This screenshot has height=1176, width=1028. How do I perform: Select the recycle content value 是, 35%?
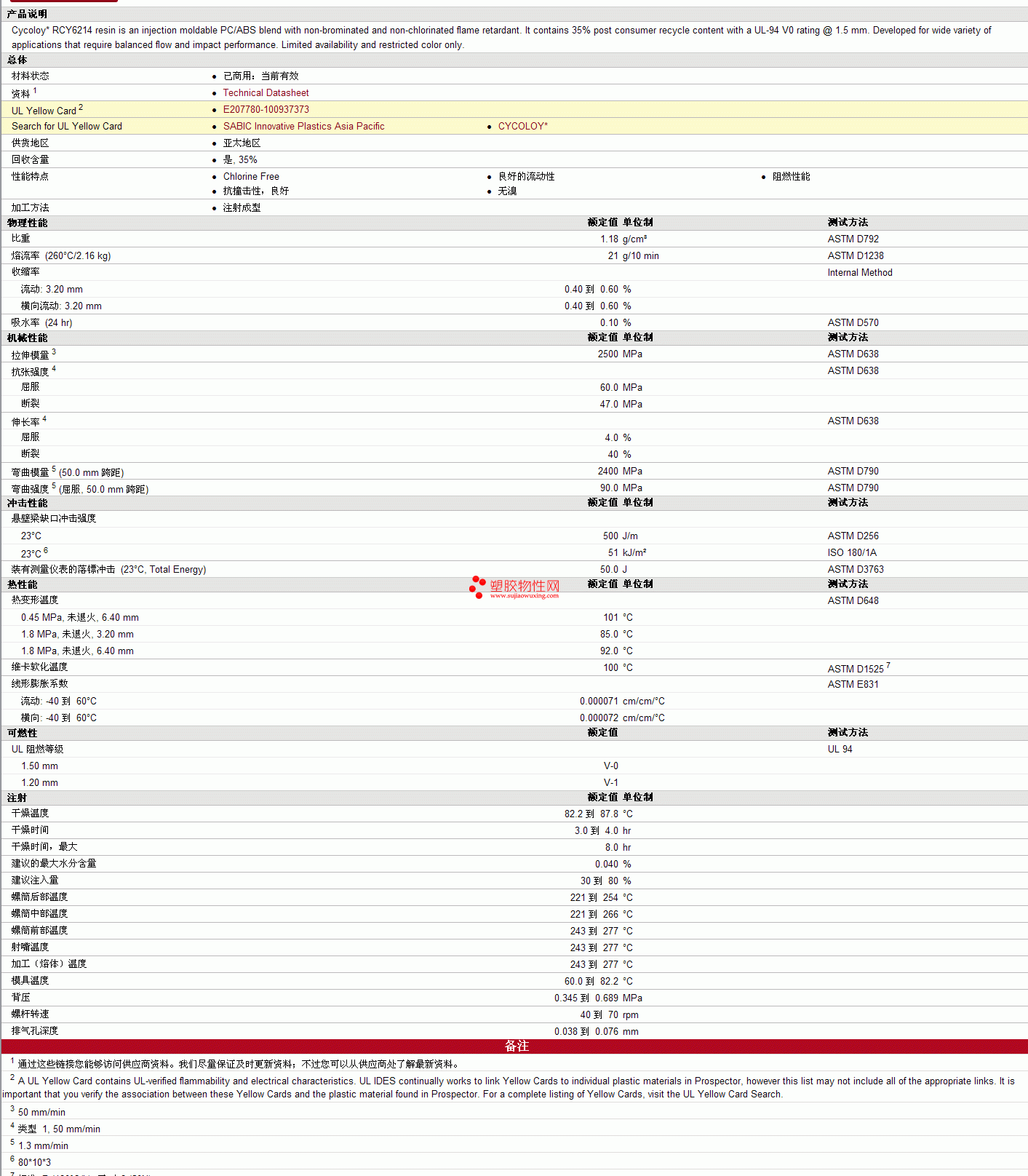coord(240,160)
